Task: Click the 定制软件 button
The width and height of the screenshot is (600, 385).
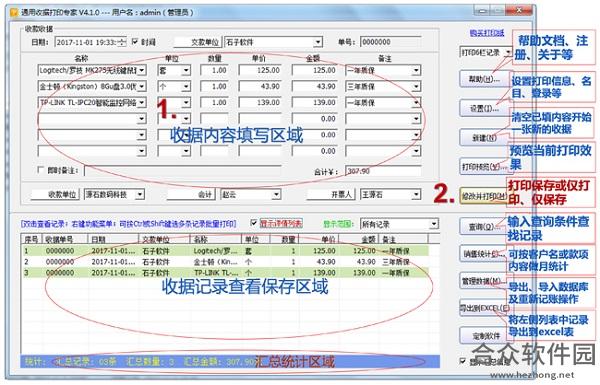Action: click(484, 336)
